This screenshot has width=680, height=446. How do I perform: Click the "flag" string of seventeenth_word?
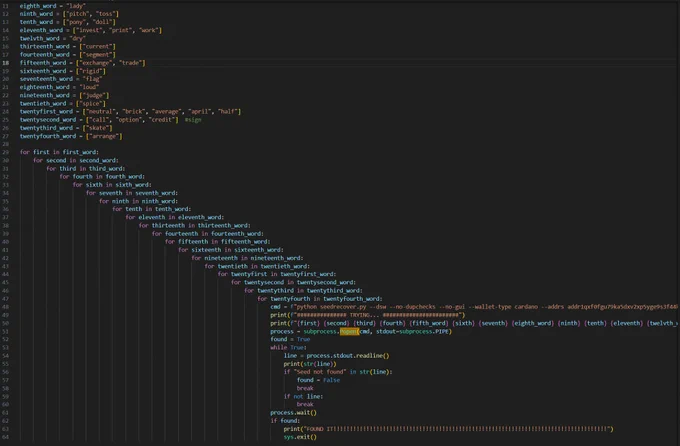pos(91,79)
